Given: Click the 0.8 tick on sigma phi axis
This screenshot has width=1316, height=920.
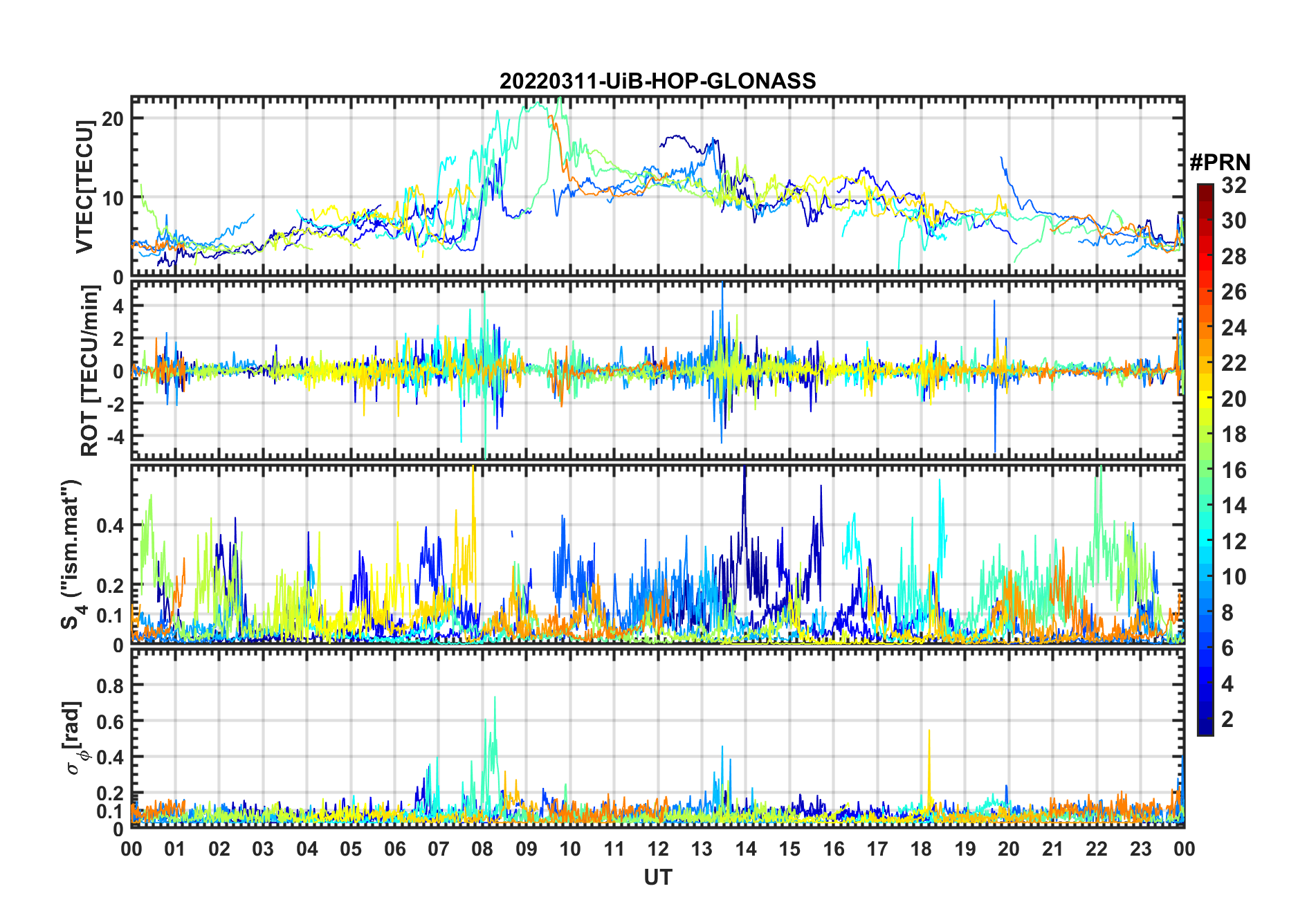Looking at the screenshot, I should tap(110, 686).
